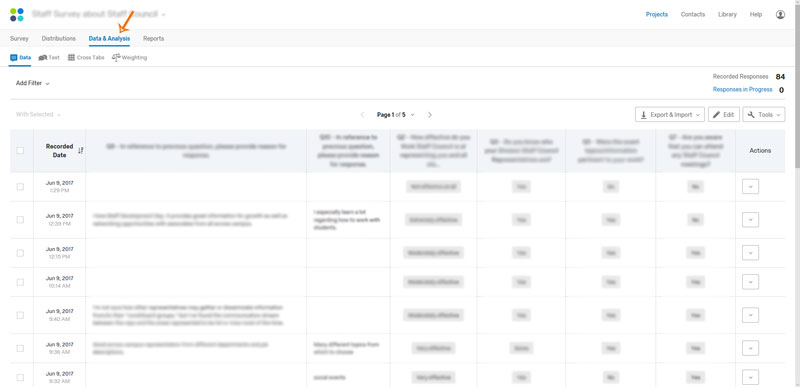Select the Jun 9 9:32 AM row checkbox
The image size is (800, 387).
point(20,377)
